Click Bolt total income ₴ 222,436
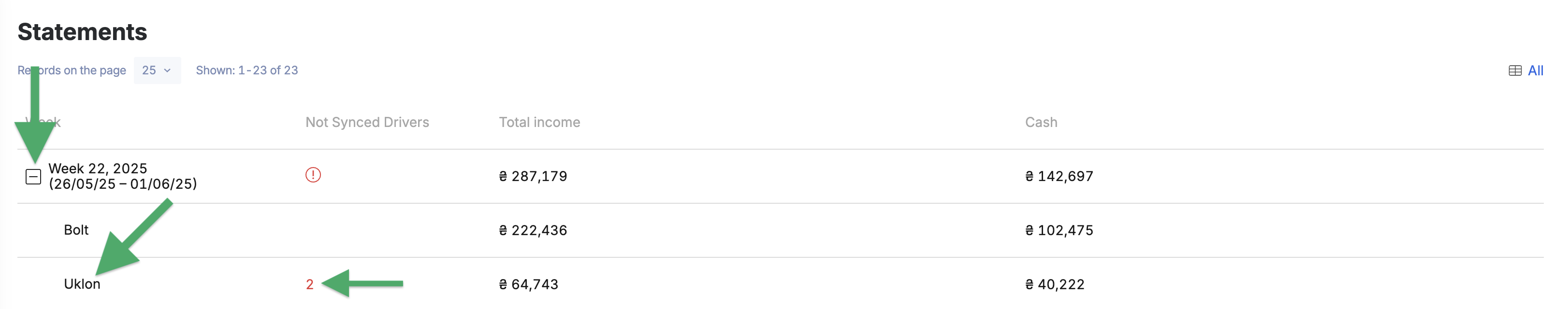 (x=533, y=230)
